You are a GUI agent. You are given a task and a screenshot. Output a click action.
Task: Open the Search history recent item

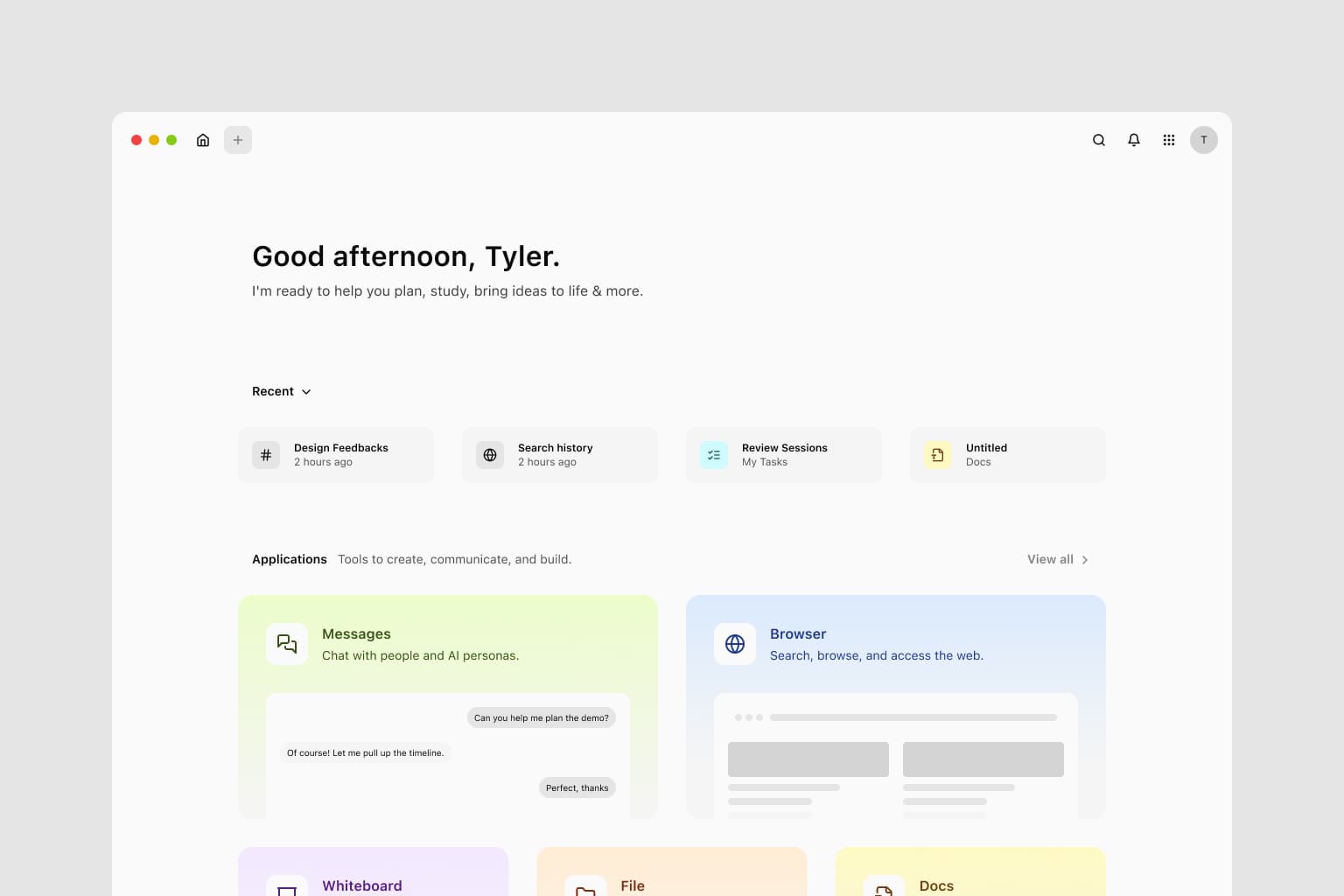pyautogui.click(x=560, y=455)
